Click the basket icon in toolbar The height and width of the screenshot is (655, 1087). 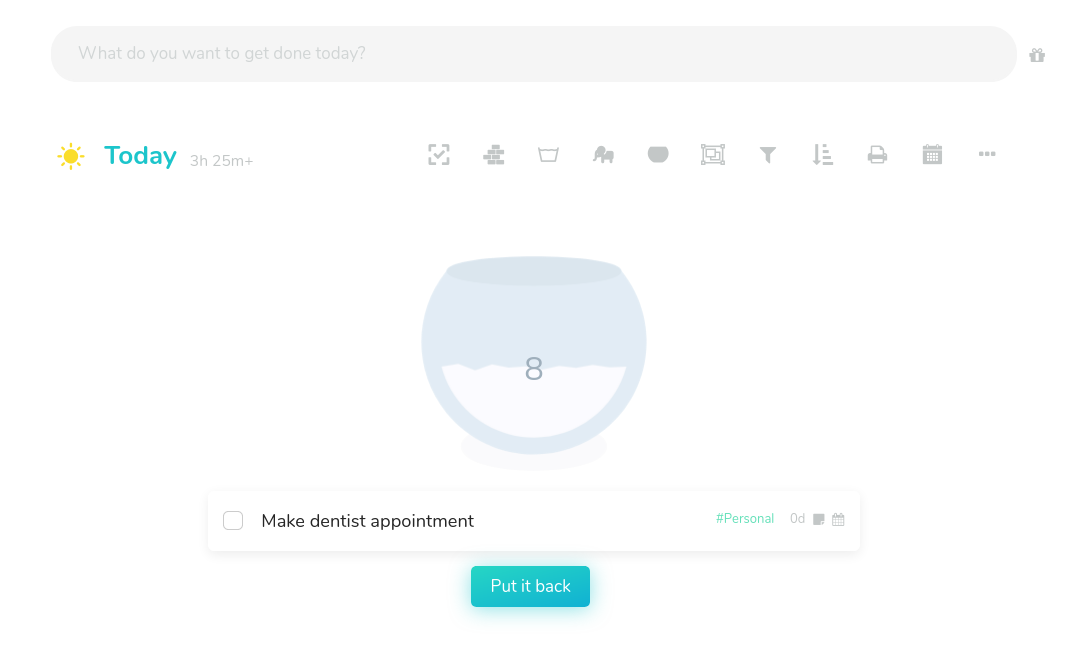pos(548,155)
